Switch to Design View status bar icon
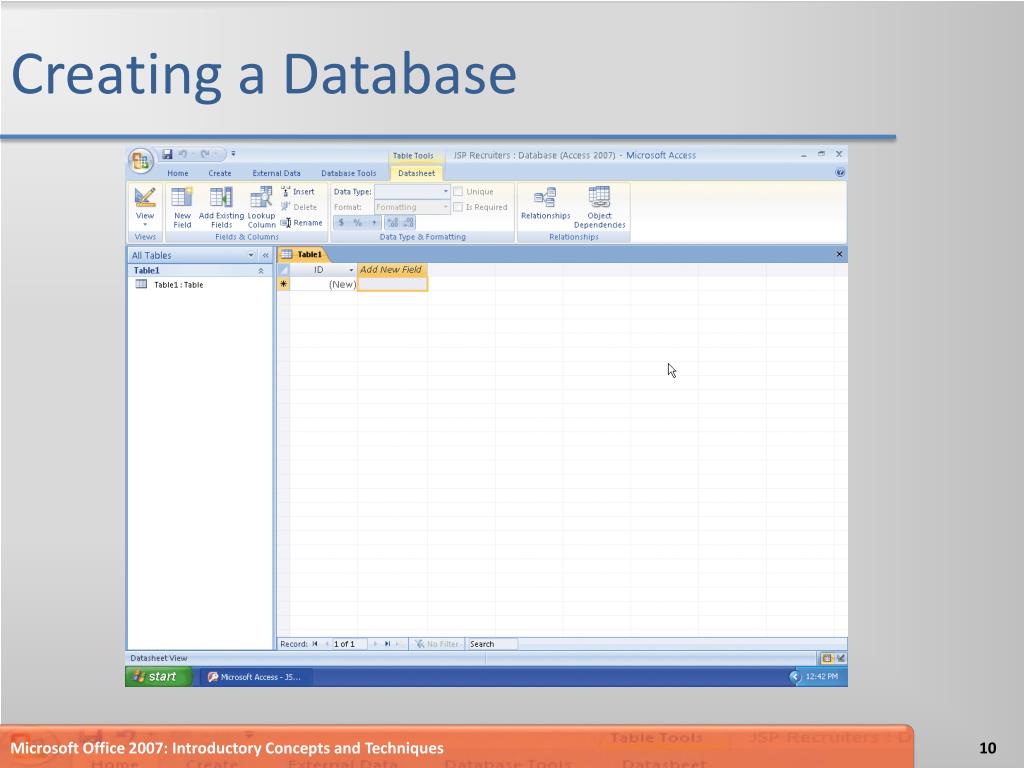Viewport: 1024px width, 768px height. (840, 658)
